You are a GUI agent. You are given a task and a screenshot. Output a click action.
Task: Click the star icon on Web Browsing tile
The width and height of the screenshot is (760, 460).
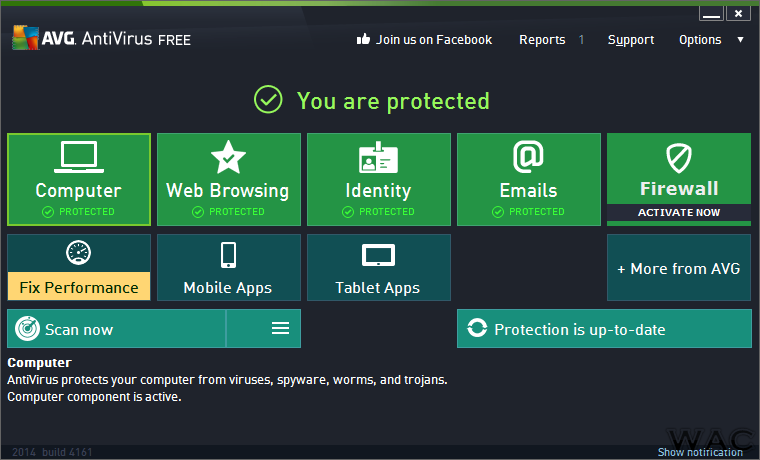(x=228, y=157)
